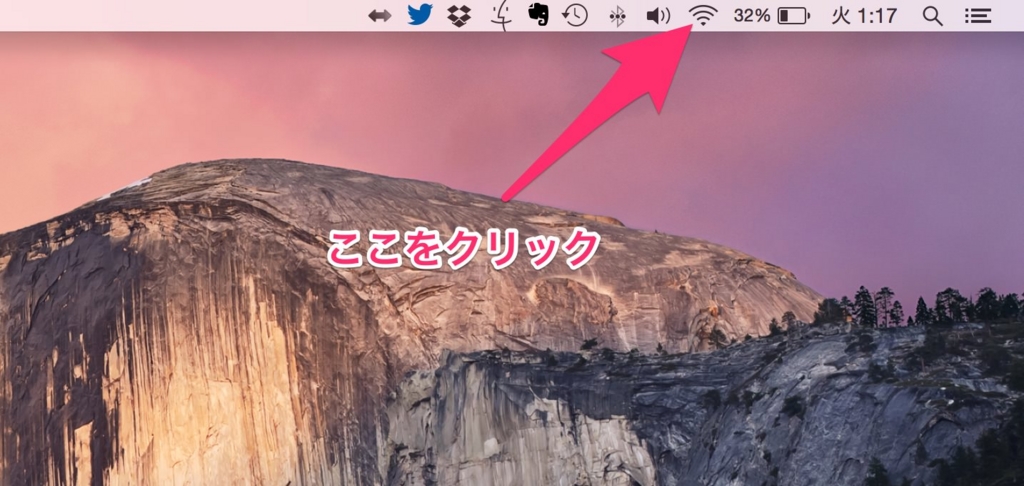The width and height of the screenshot is (1024, 486).
Task: Click the battery icon in menu bar
Action: (x=794, y=16)
